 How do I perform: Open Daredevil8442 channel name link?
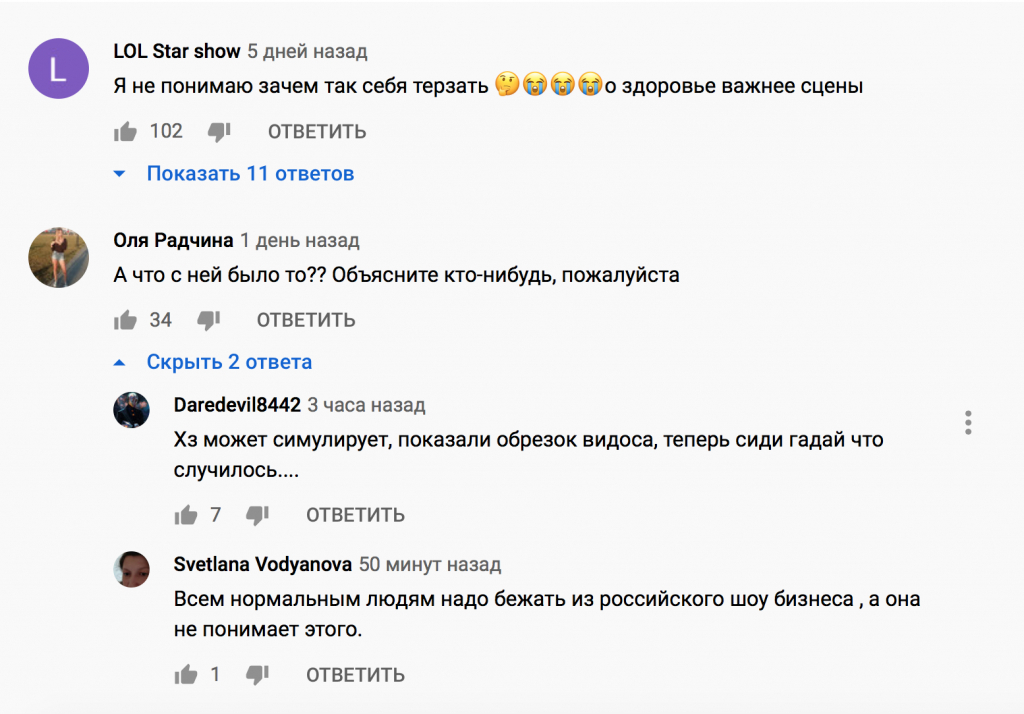click(237, 405)
